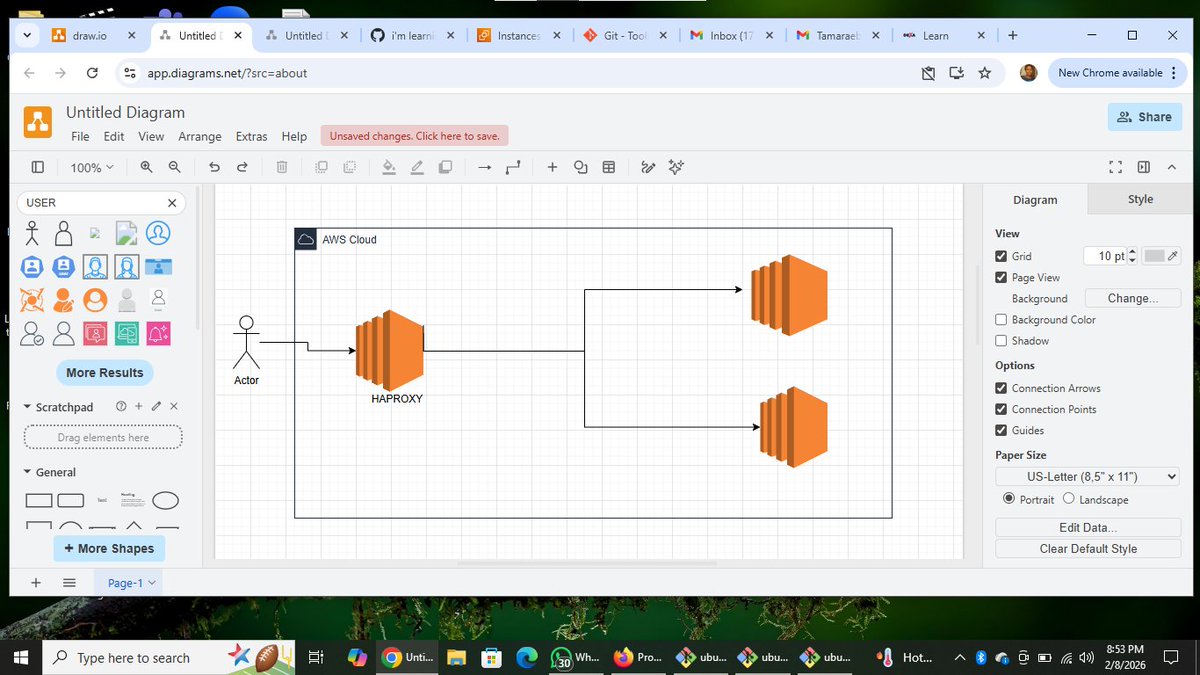This screenshot has height=675, width=1200.
Task: Toggle the Shadow toolbar icon
Action: [445, 167]
